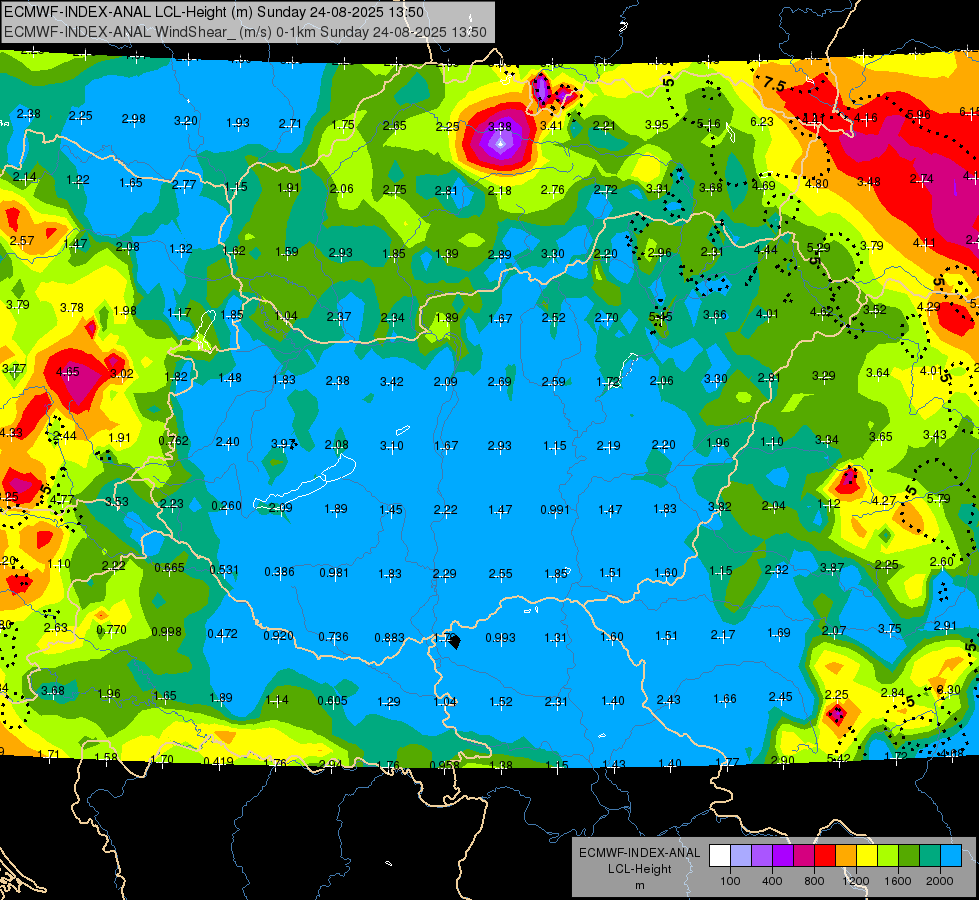Click the legend title ECMWF-INDEX-ANAL

[639, 853]
